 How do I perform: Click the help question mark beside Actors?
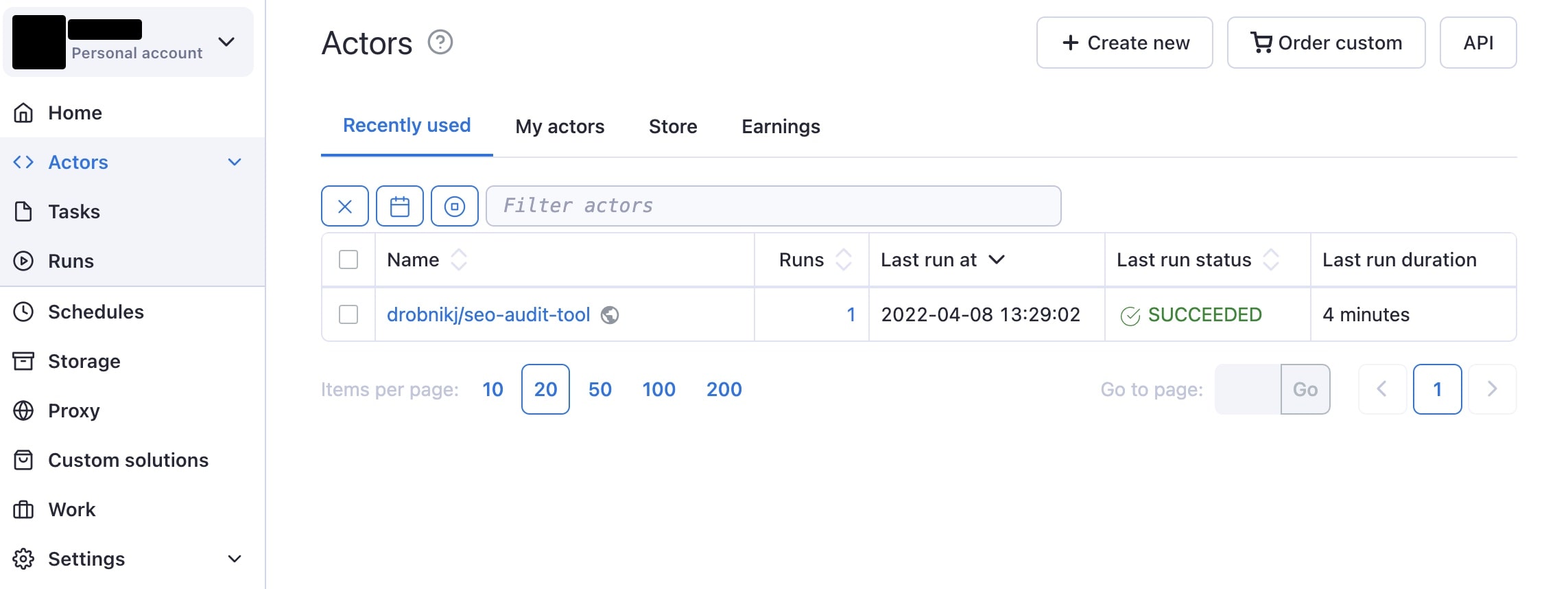pos(440,43)
